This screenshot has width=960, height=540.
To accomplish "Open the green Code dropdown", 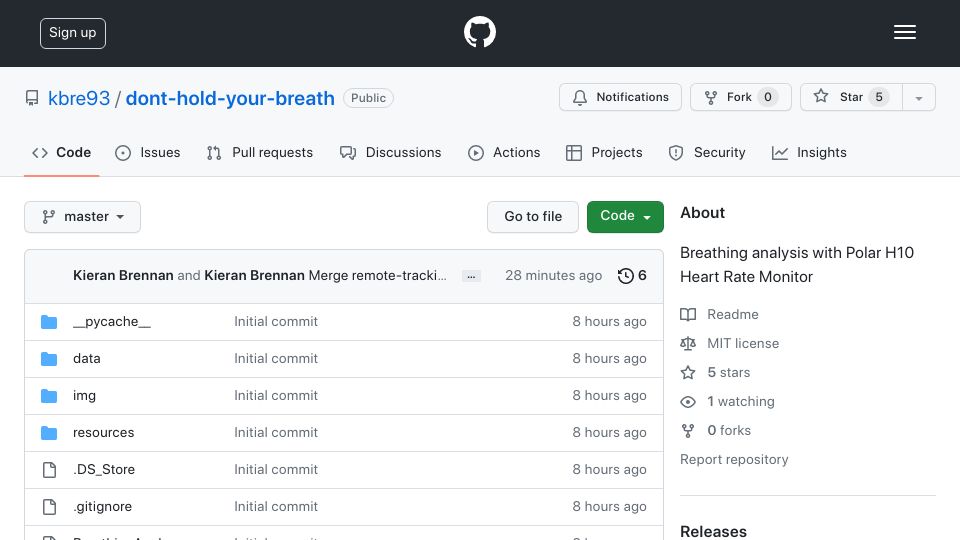I will click(x=625, y=217).
